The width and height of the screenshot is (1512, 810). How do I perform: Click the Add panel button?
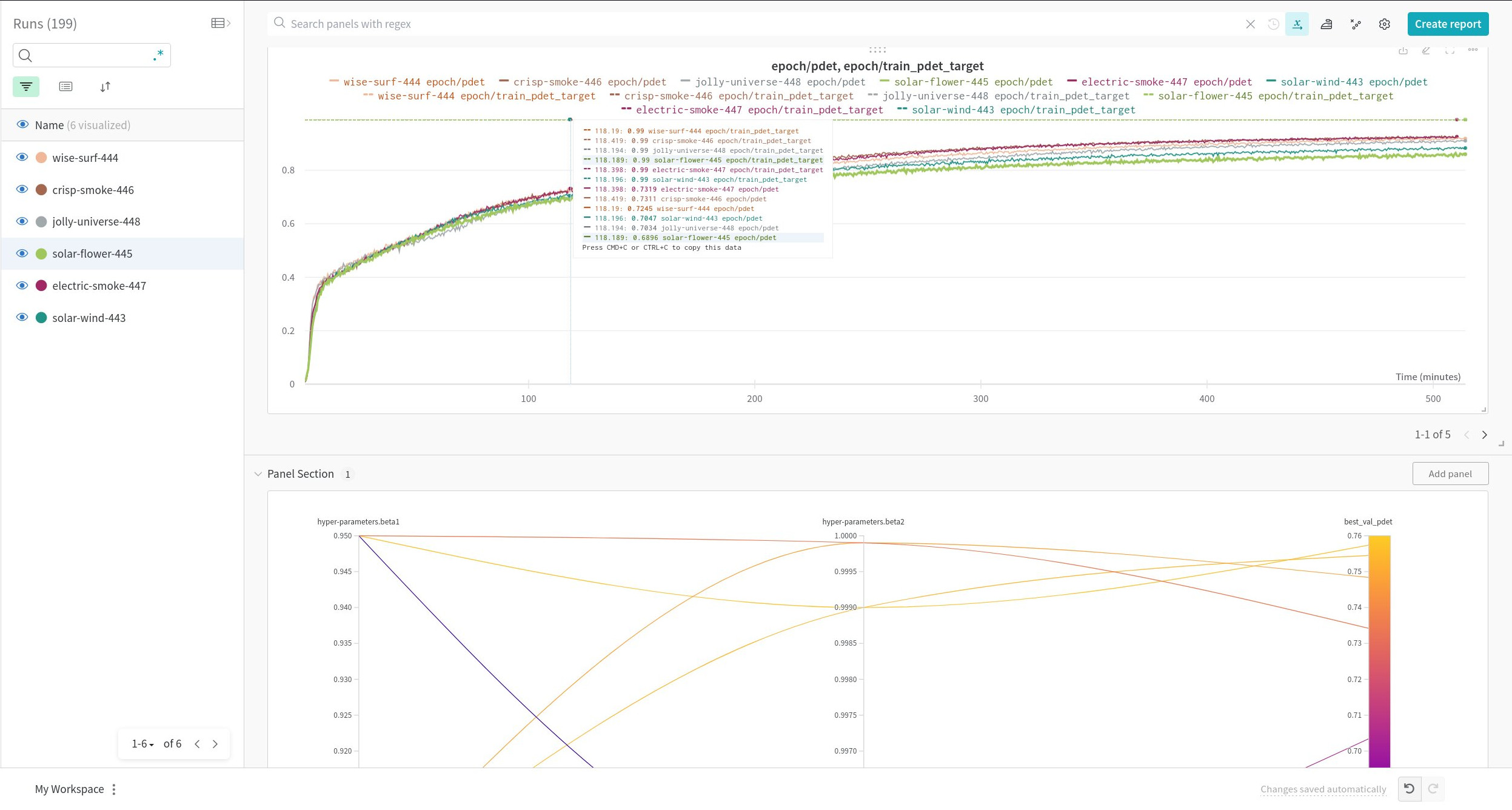tap(1450, 474)
